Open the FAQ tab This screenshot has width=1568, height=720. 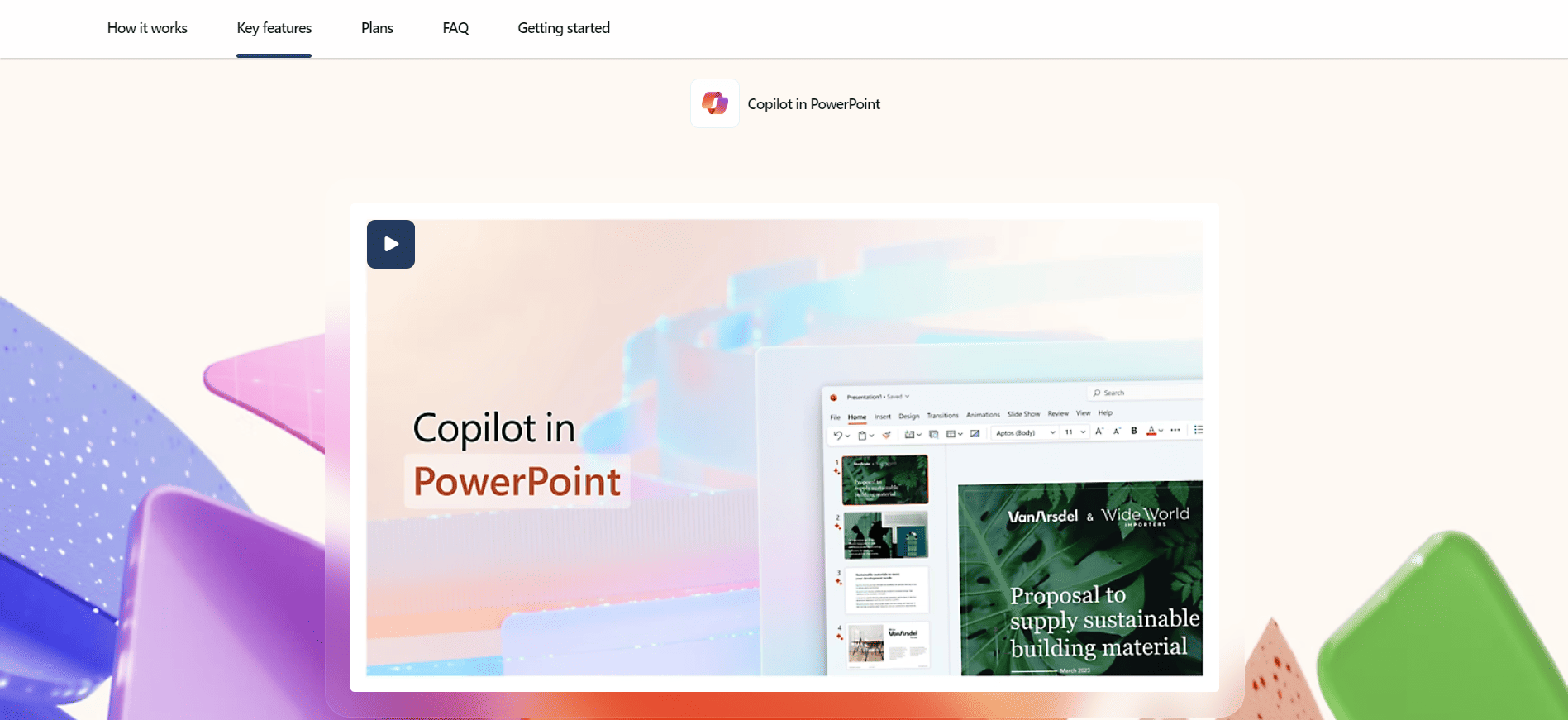click(455, 28)
